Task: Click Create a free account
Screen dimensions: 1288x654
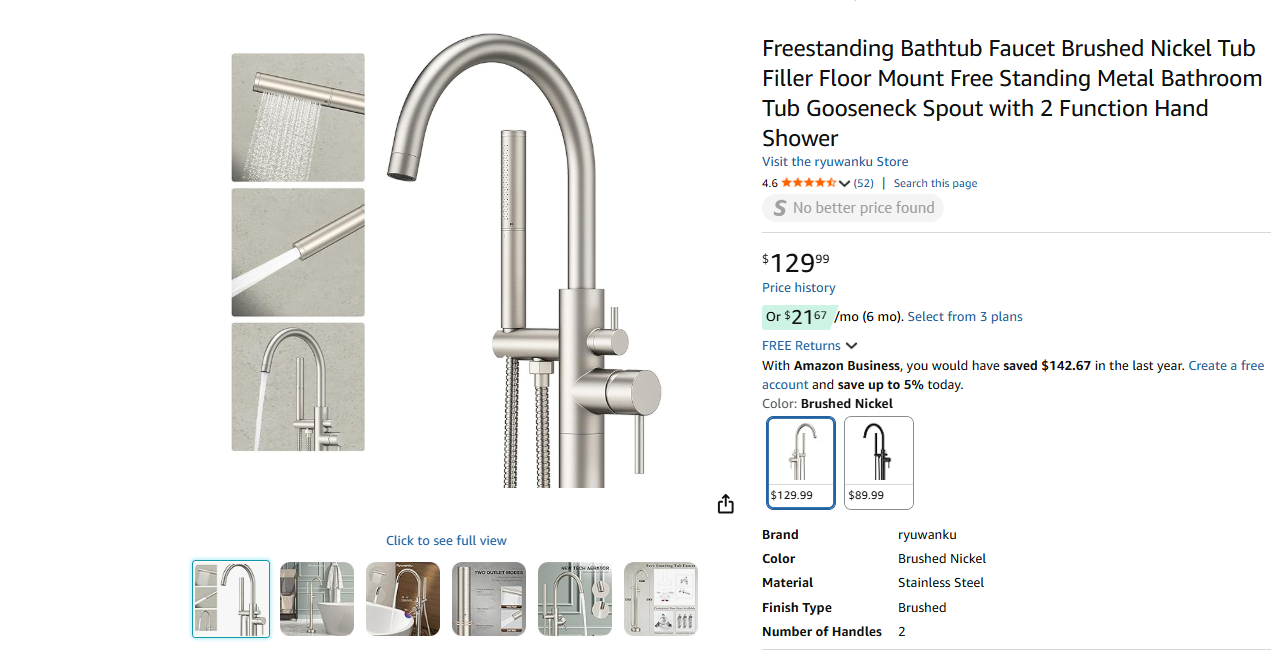Action: pyautogui.click(x=1226, y=365)
